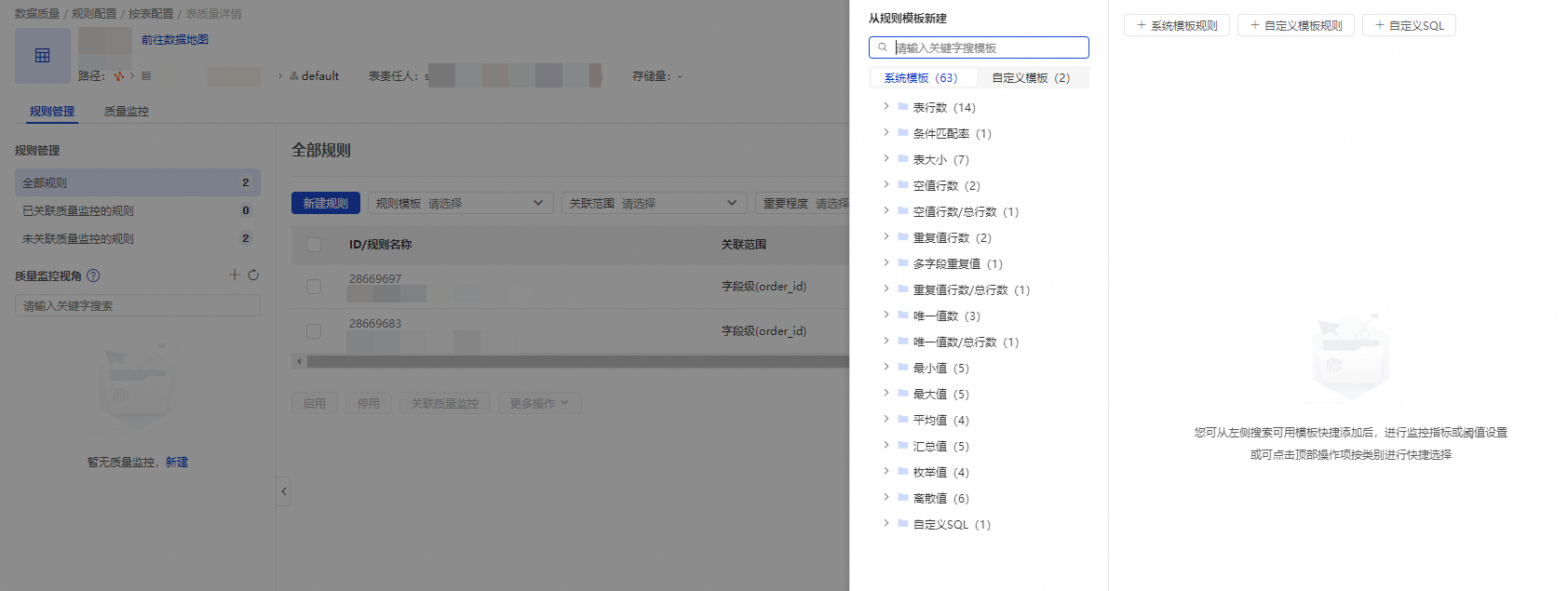Click the folder icon beside 最大值
This screenshot has height=591, width=1568.
tap(903, 394)
